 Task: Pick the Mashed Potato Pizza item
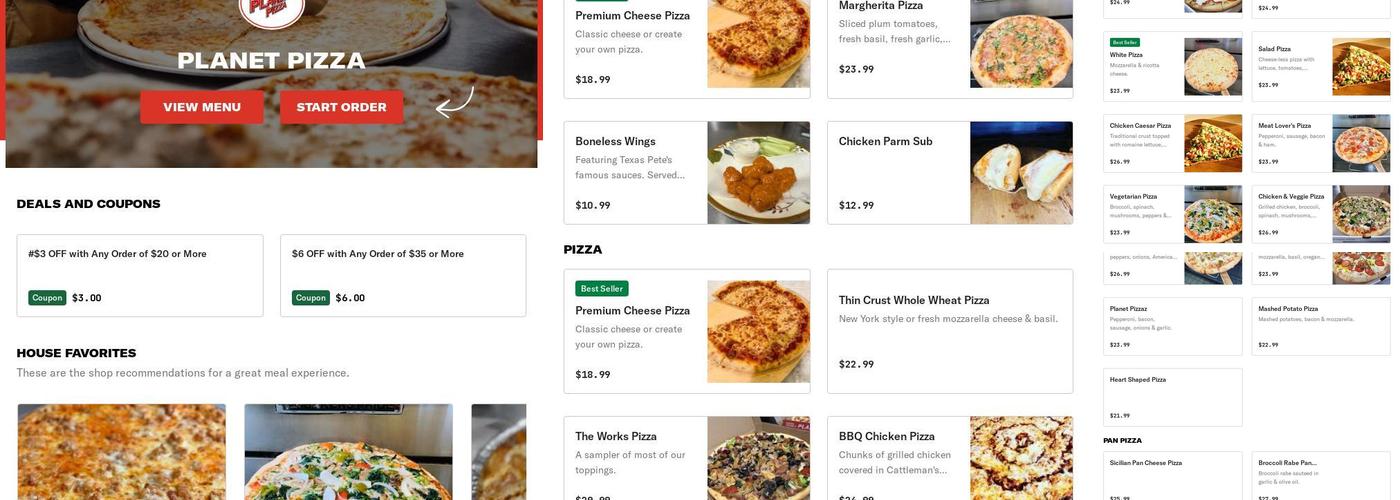click(x=1321, y=326)
